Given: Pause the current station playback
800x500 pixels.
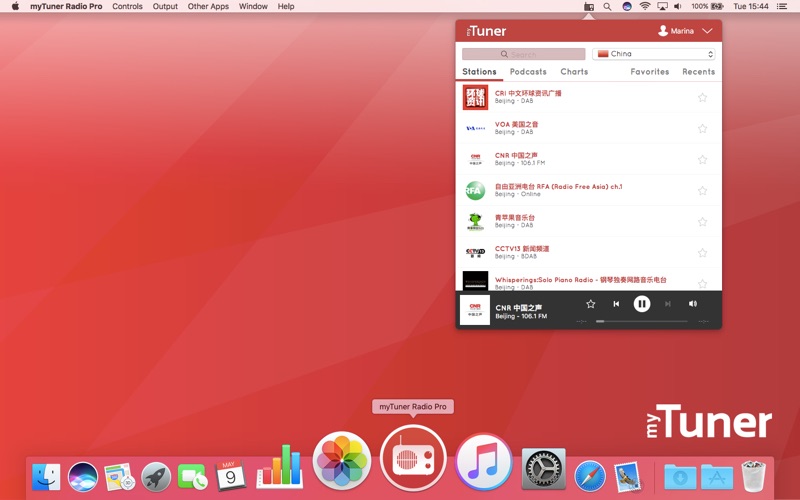Looking at the screenshot, I should (642, 304).
